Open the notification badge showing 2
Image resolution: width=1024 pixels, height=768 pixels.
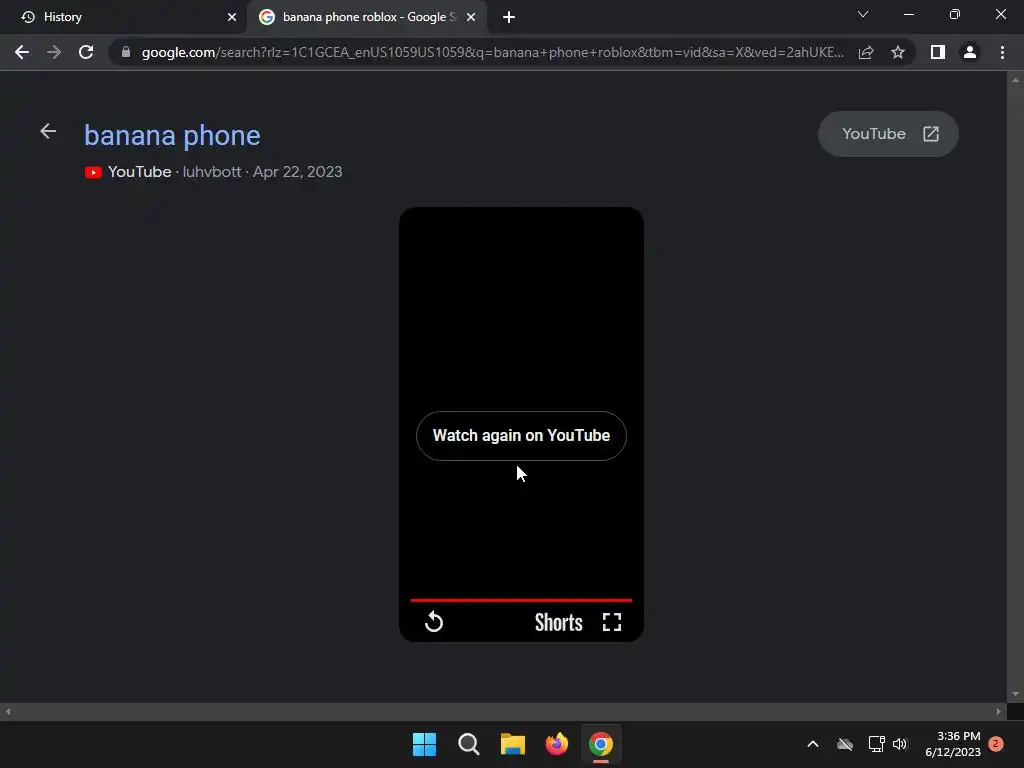coord(996,744)
